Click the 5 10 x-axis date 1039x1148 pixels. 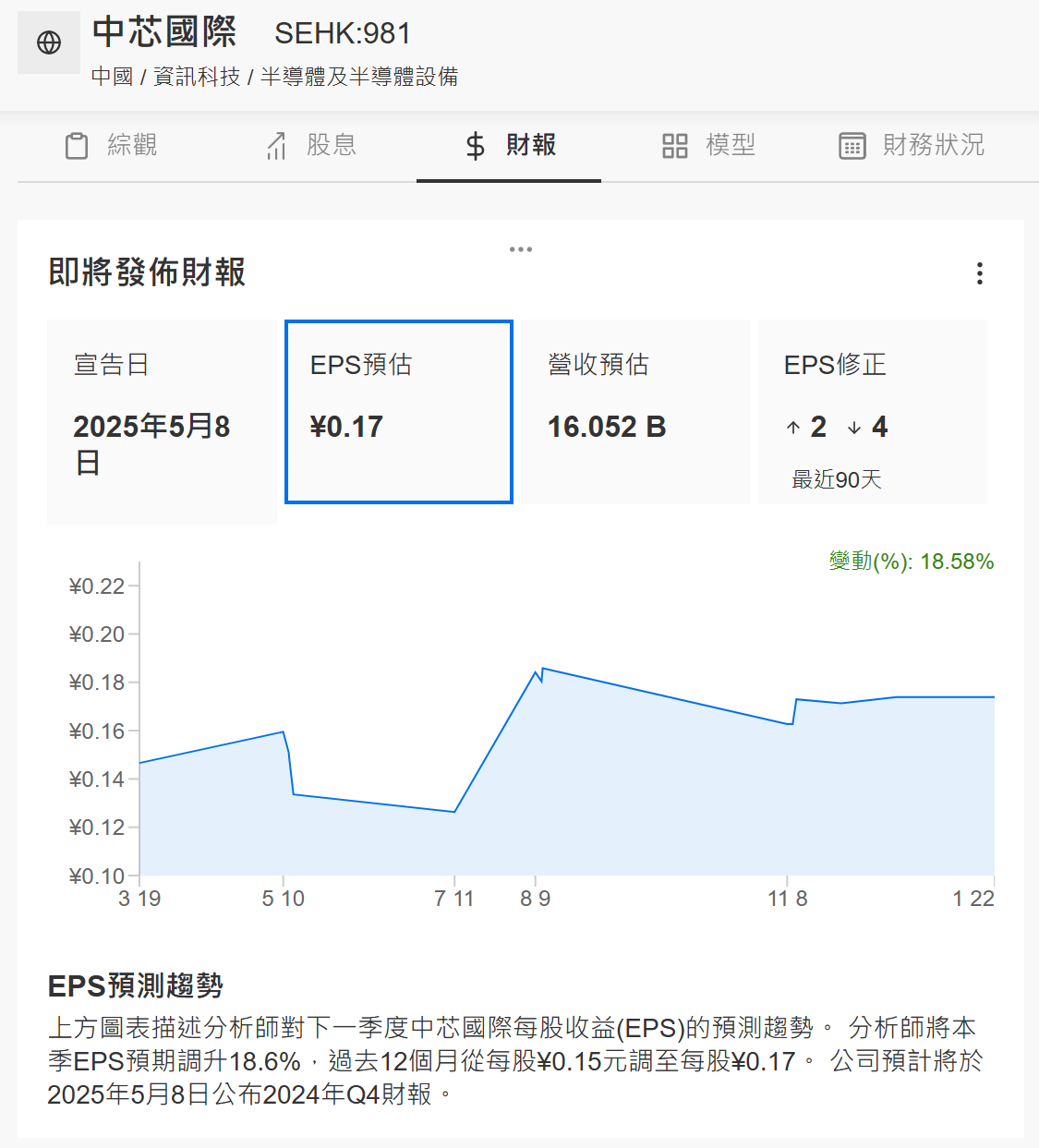[x=284, y=899]
